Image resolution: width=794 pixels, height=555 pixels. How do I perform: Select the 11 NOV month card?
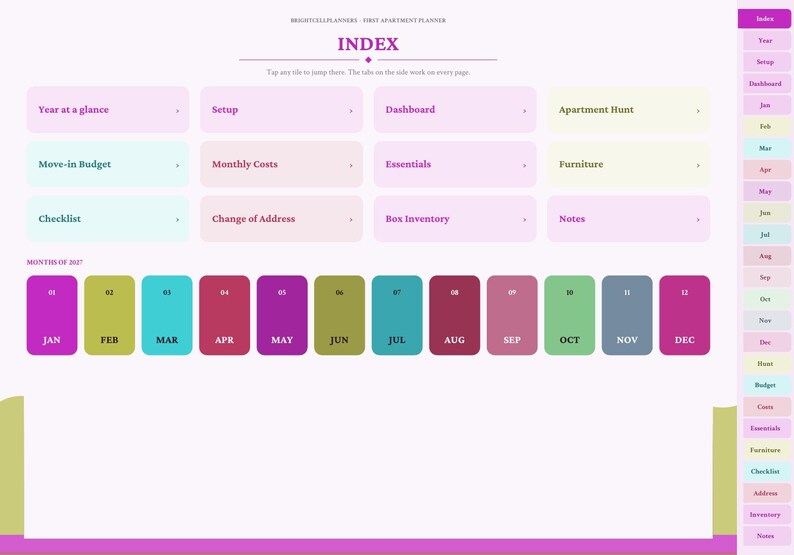[627, 315]
